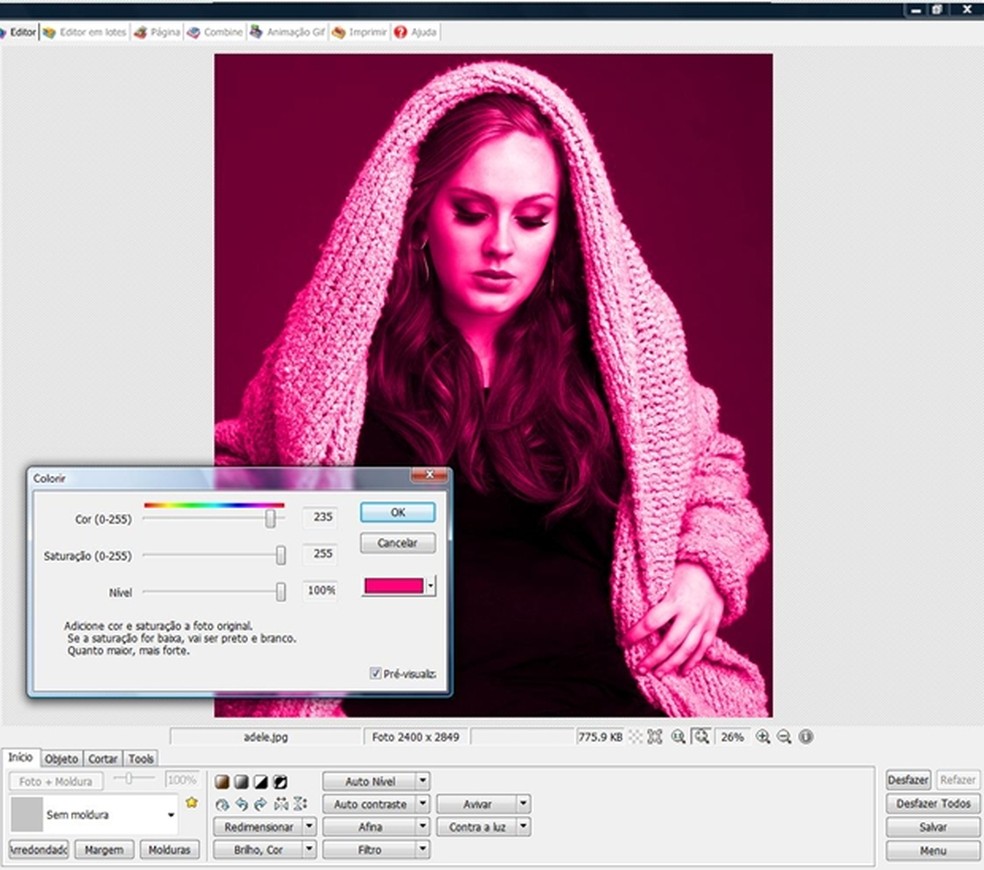This screenshot has height=870, width=984.
Task: Rotate the photo 90 degrees counterclockwise
Action: 242,804
